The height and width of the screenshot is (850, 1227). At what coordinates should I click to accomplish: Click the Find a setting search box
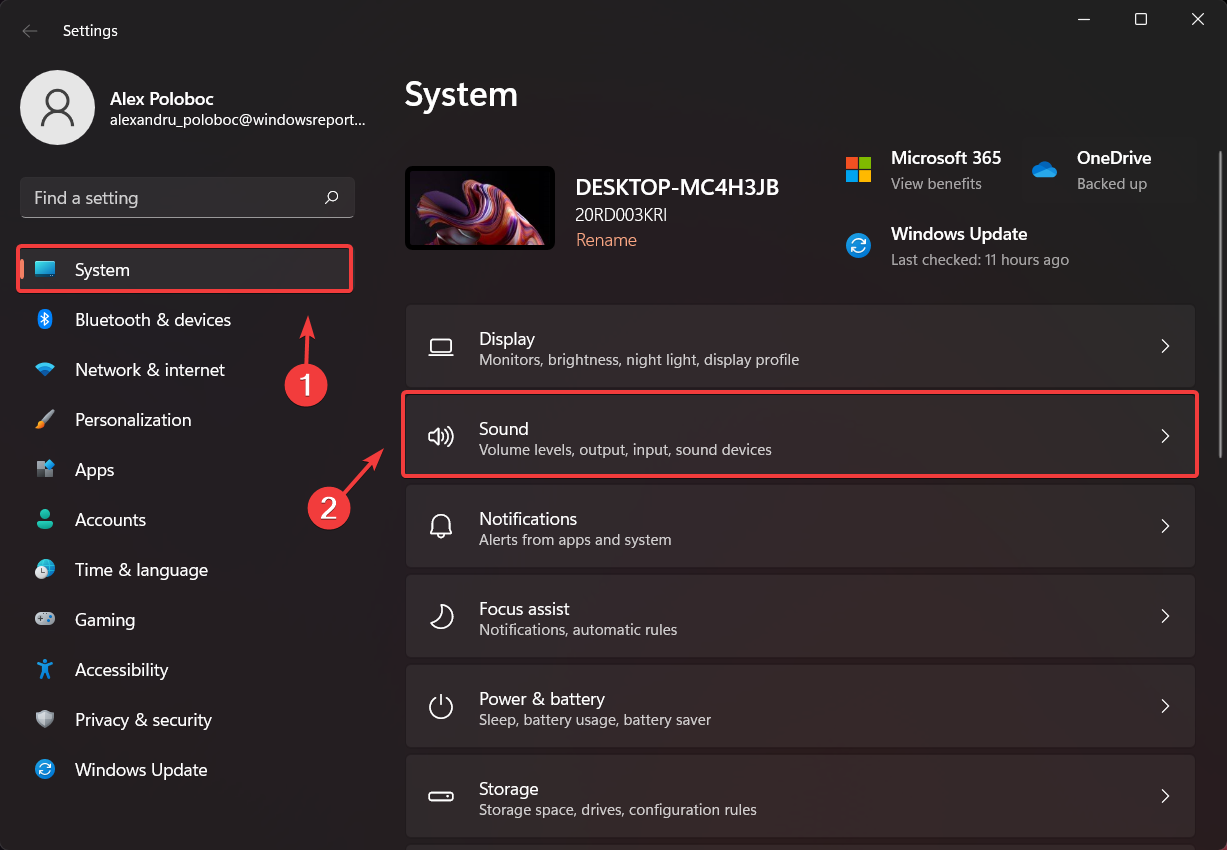[x=187, y=197]
